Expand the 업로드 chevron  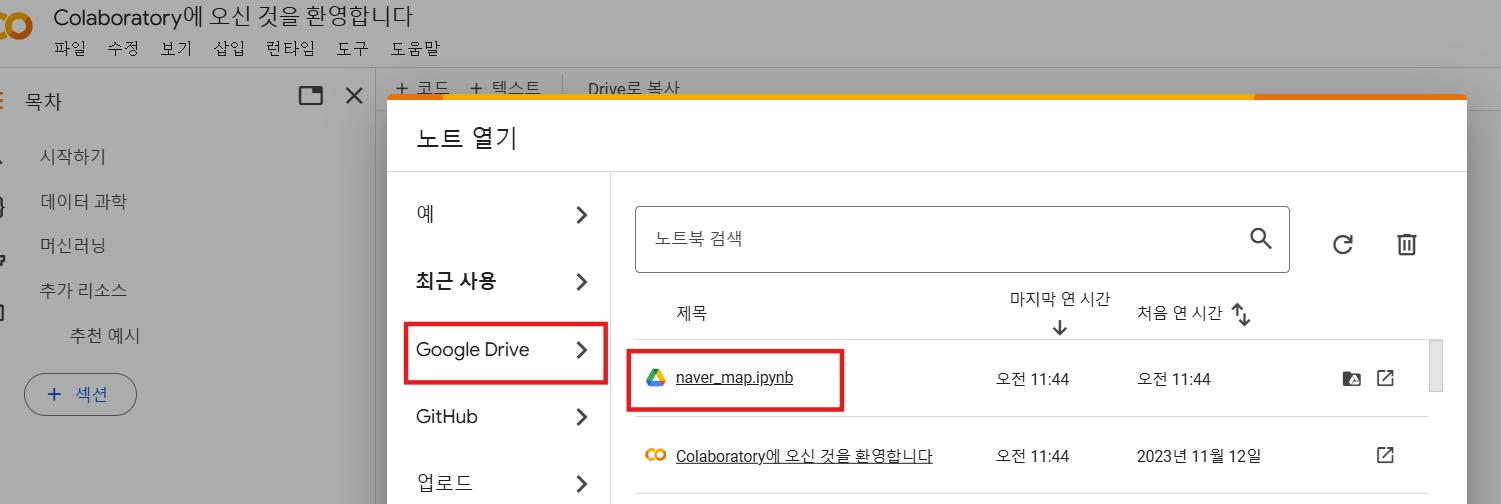(x=582, y=484)
